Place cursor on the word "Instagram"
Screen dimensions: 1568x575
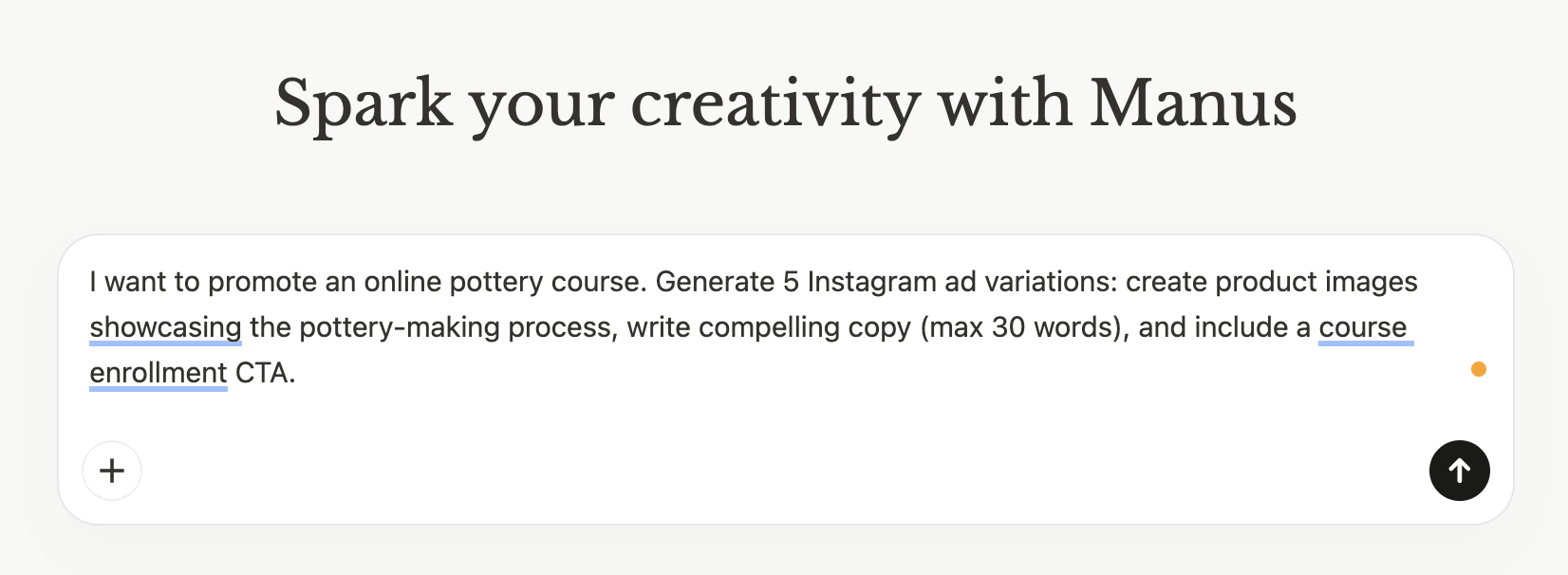(x=870, y=282)
